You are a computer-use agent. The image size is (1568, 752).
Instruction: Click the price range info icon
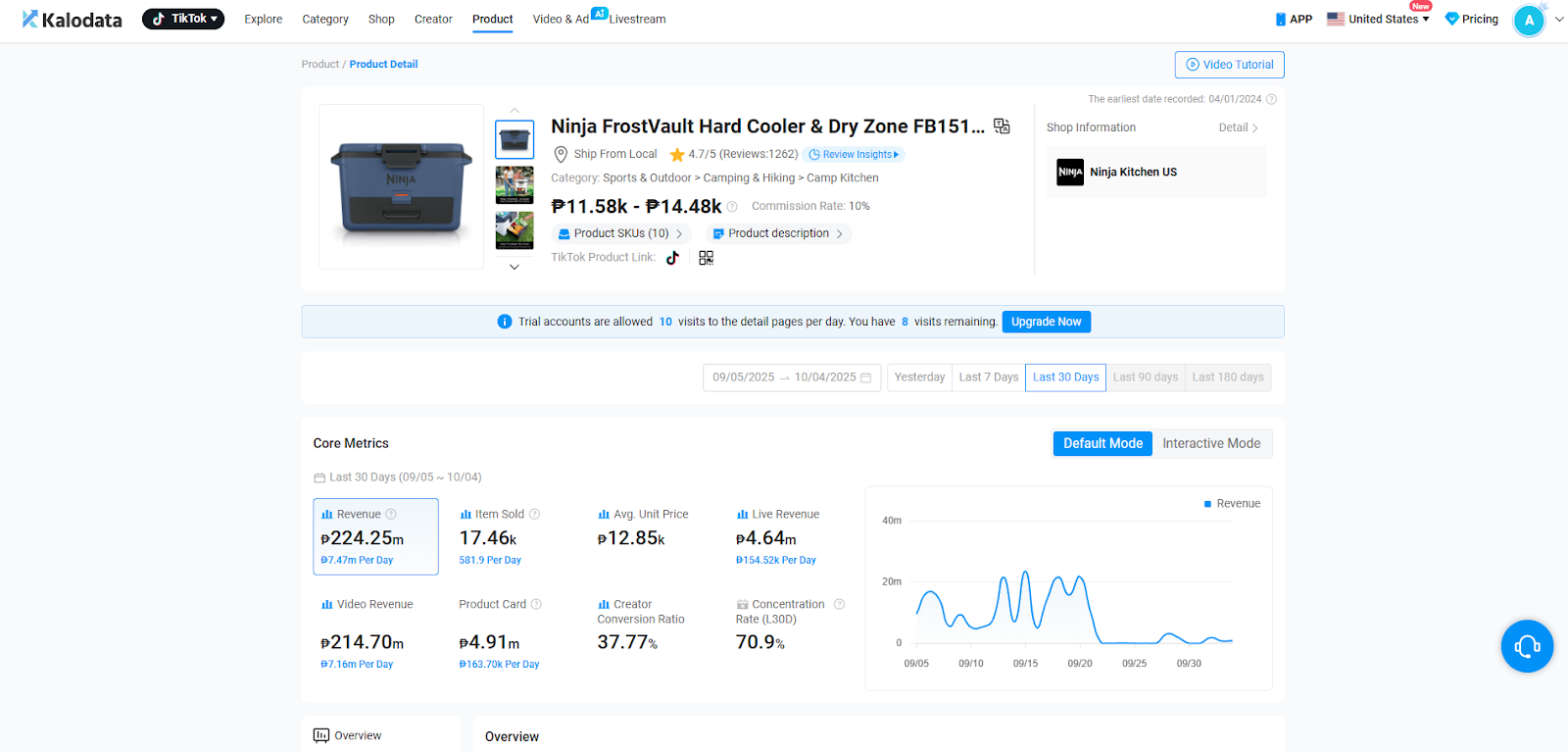coord(732,207)
